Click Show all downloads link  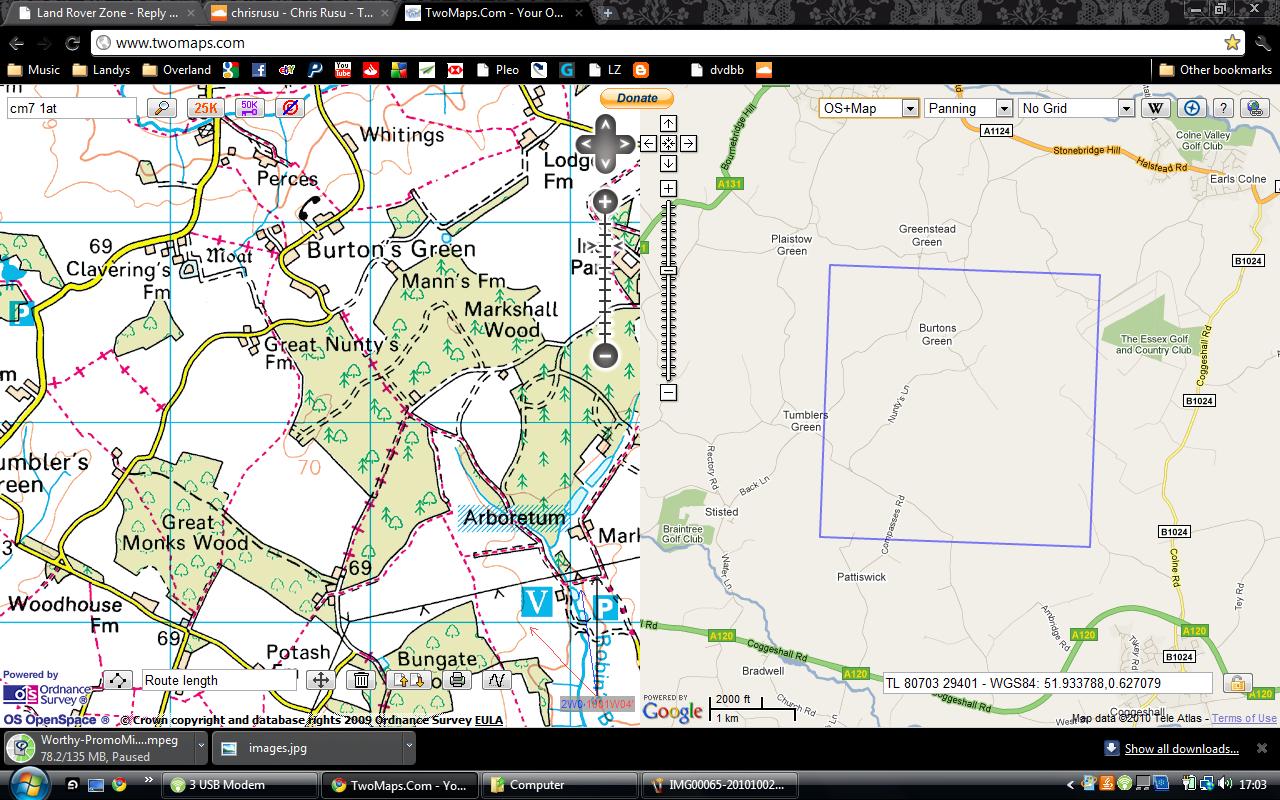pos(1181,748)
